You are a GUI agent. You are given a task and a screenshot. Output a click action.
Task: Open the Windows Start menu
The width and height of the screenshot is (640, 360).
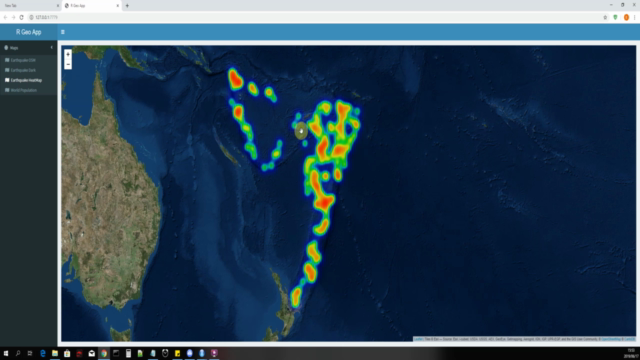coord(6,353)
